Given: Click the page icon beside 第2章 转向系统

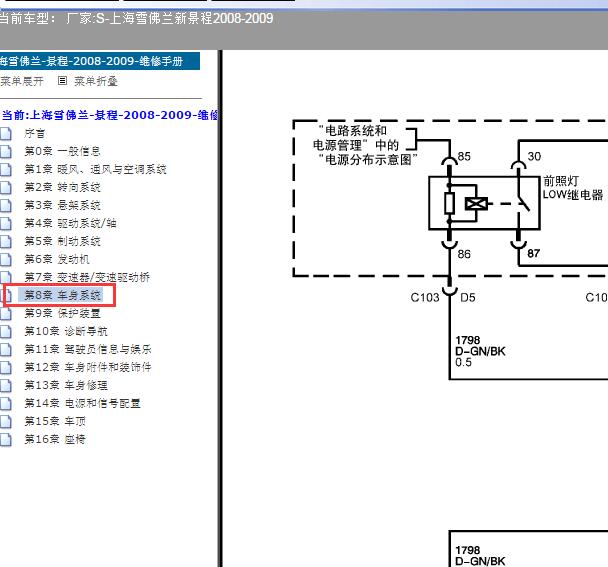Looking at the screenshot, I should [x=5, y=187].
